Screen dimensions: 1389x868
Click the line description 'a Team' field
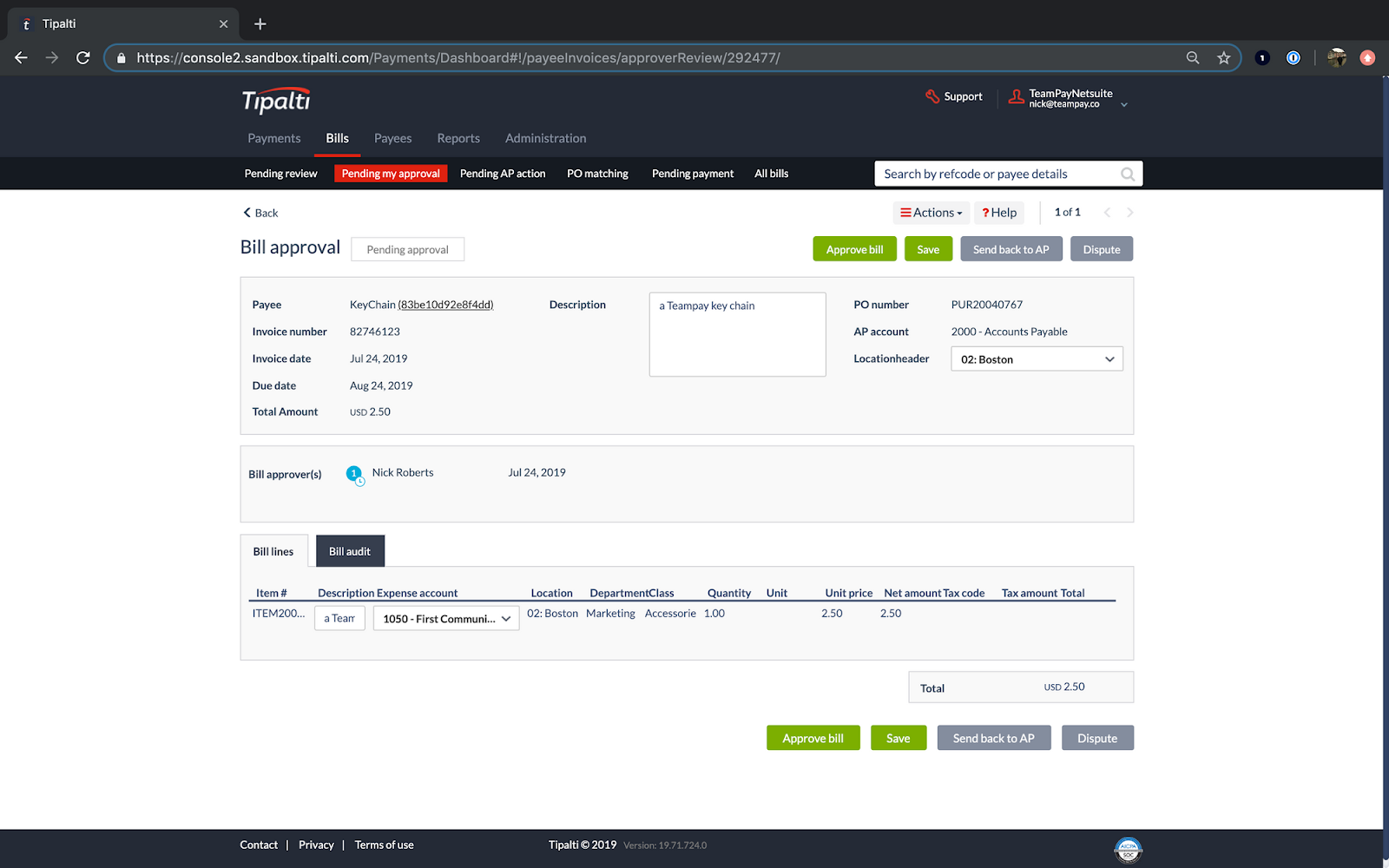[339, 618]
